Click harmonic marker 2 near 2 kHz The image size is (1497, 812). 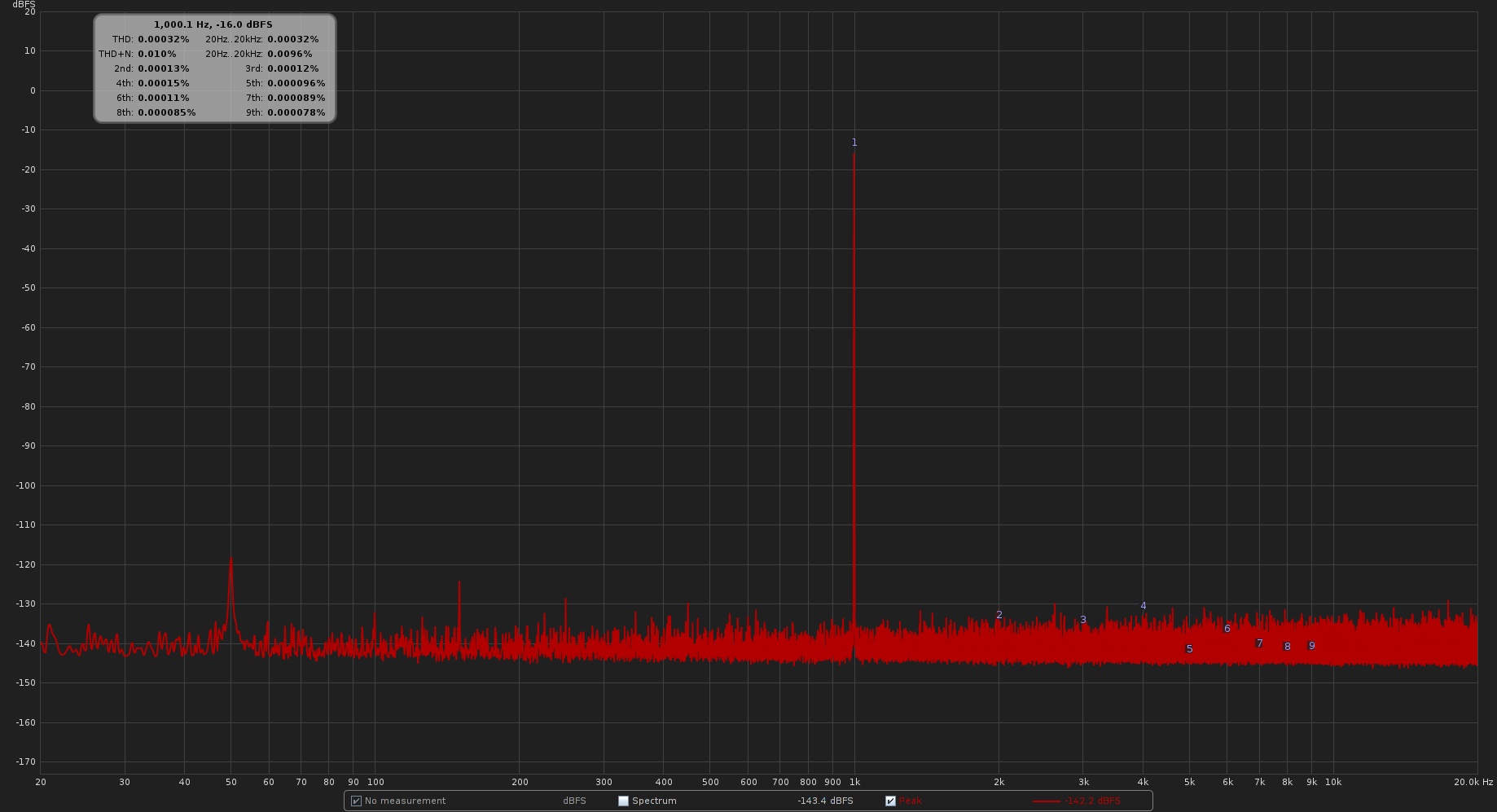pos(999,615)
